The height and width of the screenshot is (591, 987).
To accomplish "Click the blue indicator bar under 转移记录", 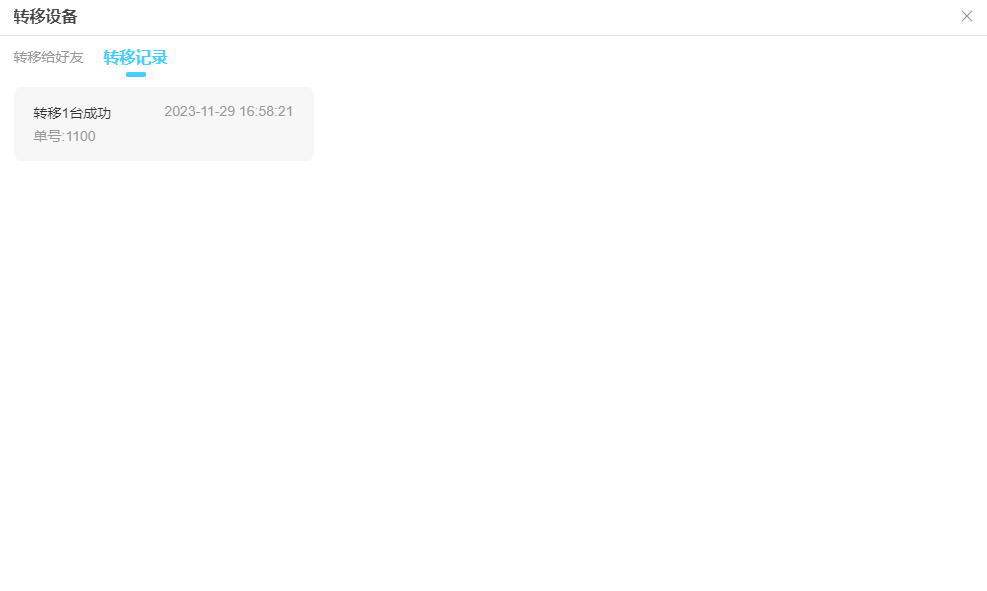I will (x=136, y=74).
